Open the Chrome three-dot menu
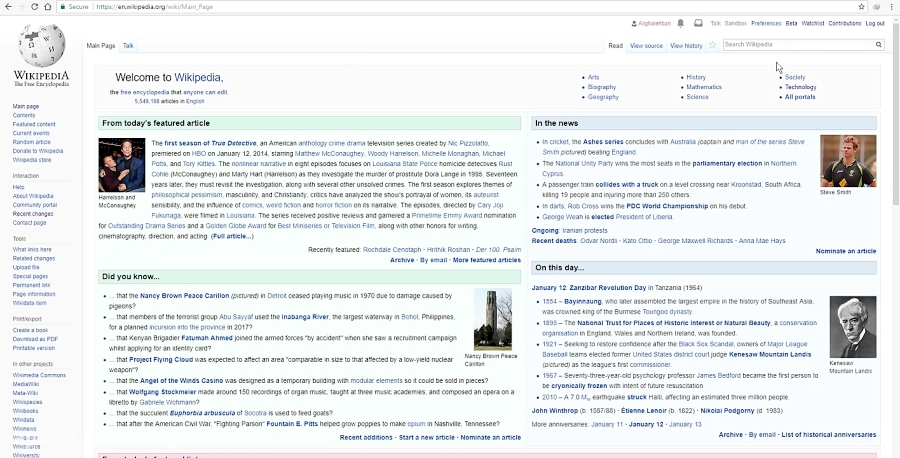Viewport: 900px width, 458px height. (x=891, y=6)
